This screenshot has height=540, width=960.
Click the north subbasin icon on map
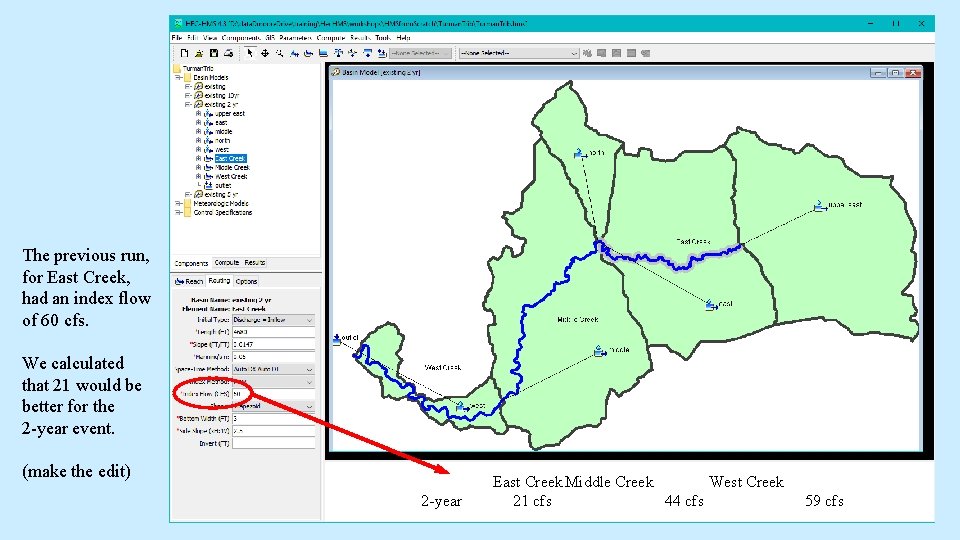click(x=580, y=153)
